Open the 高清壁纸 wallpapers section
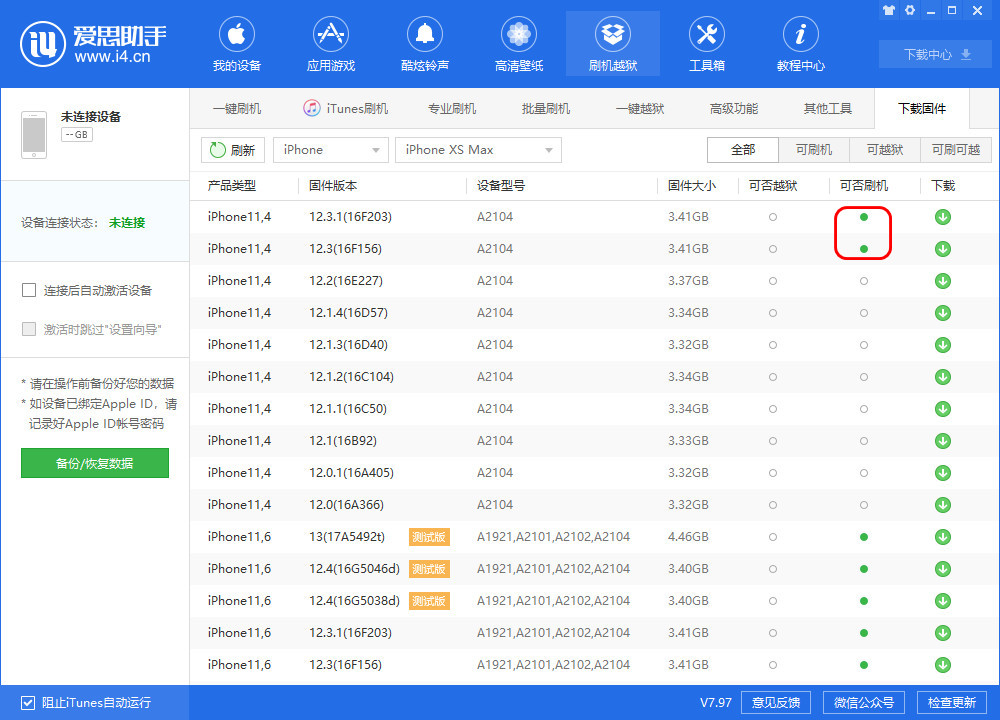Viewport: 1000px width, 720px height. 519,46
